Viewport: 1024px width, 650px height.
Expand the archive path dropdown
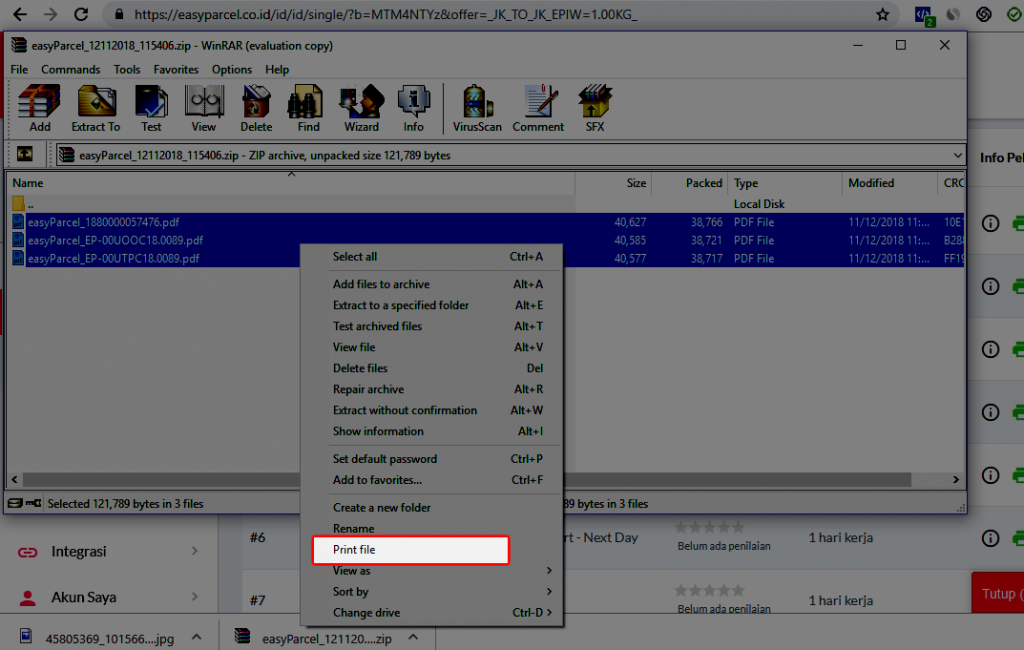958,155
